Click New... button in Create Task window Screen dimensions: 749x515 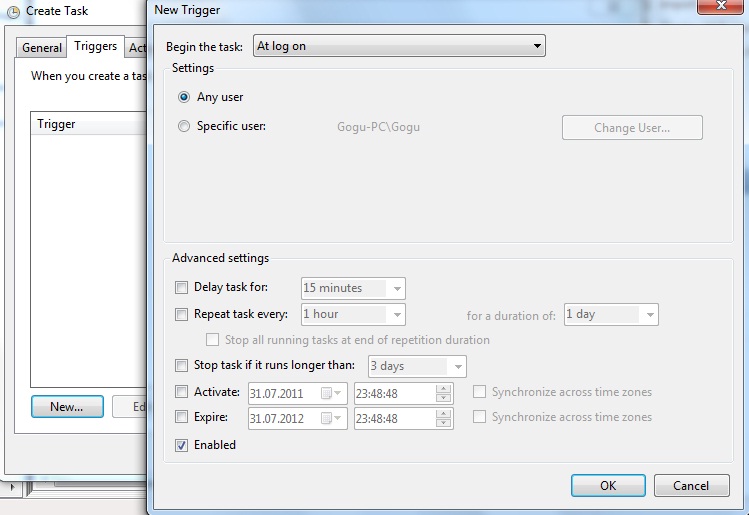click(67, 407)
